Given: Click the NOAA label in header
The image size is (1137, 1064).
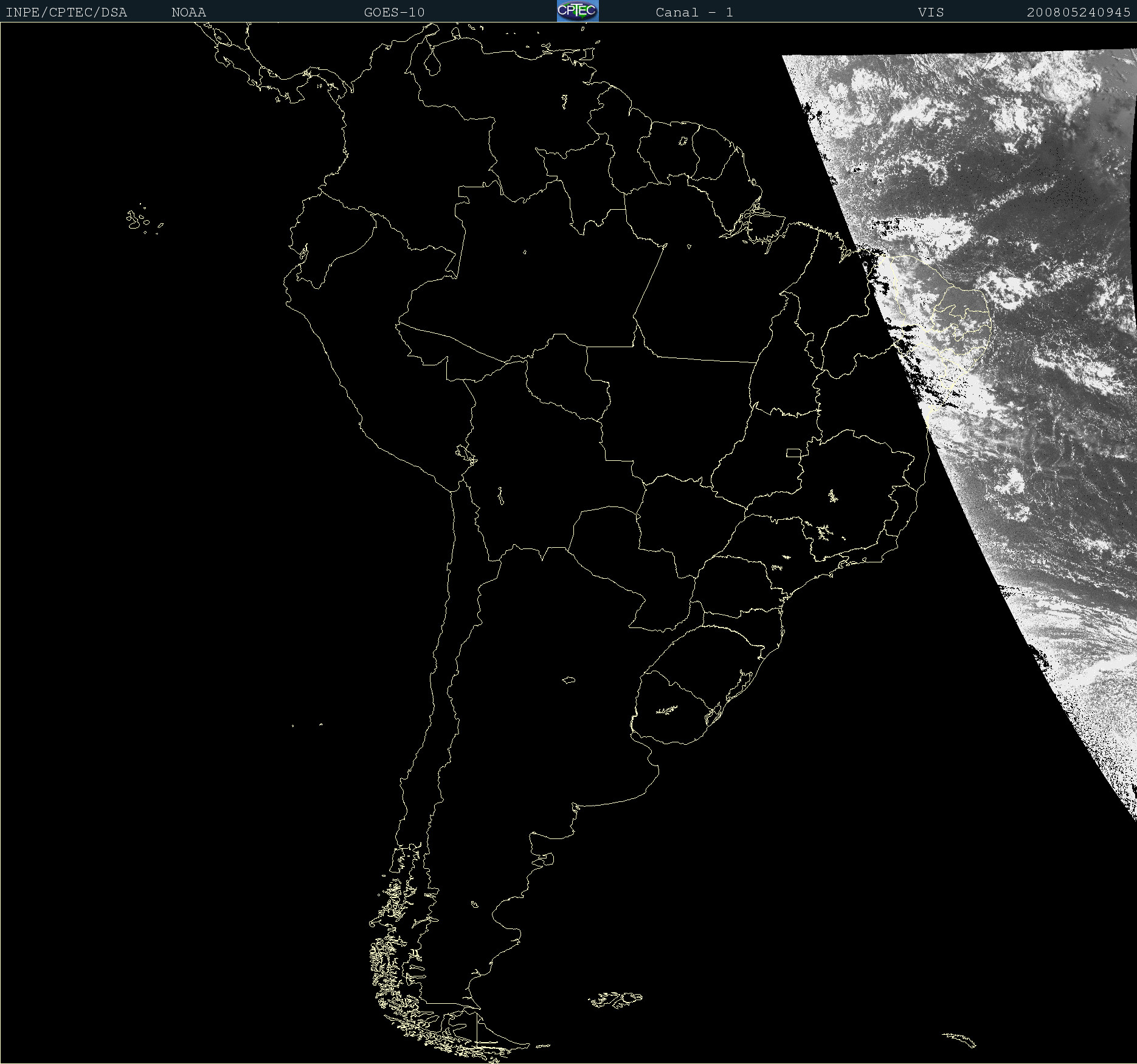Looking at the screenshot, I should [188, 12].
